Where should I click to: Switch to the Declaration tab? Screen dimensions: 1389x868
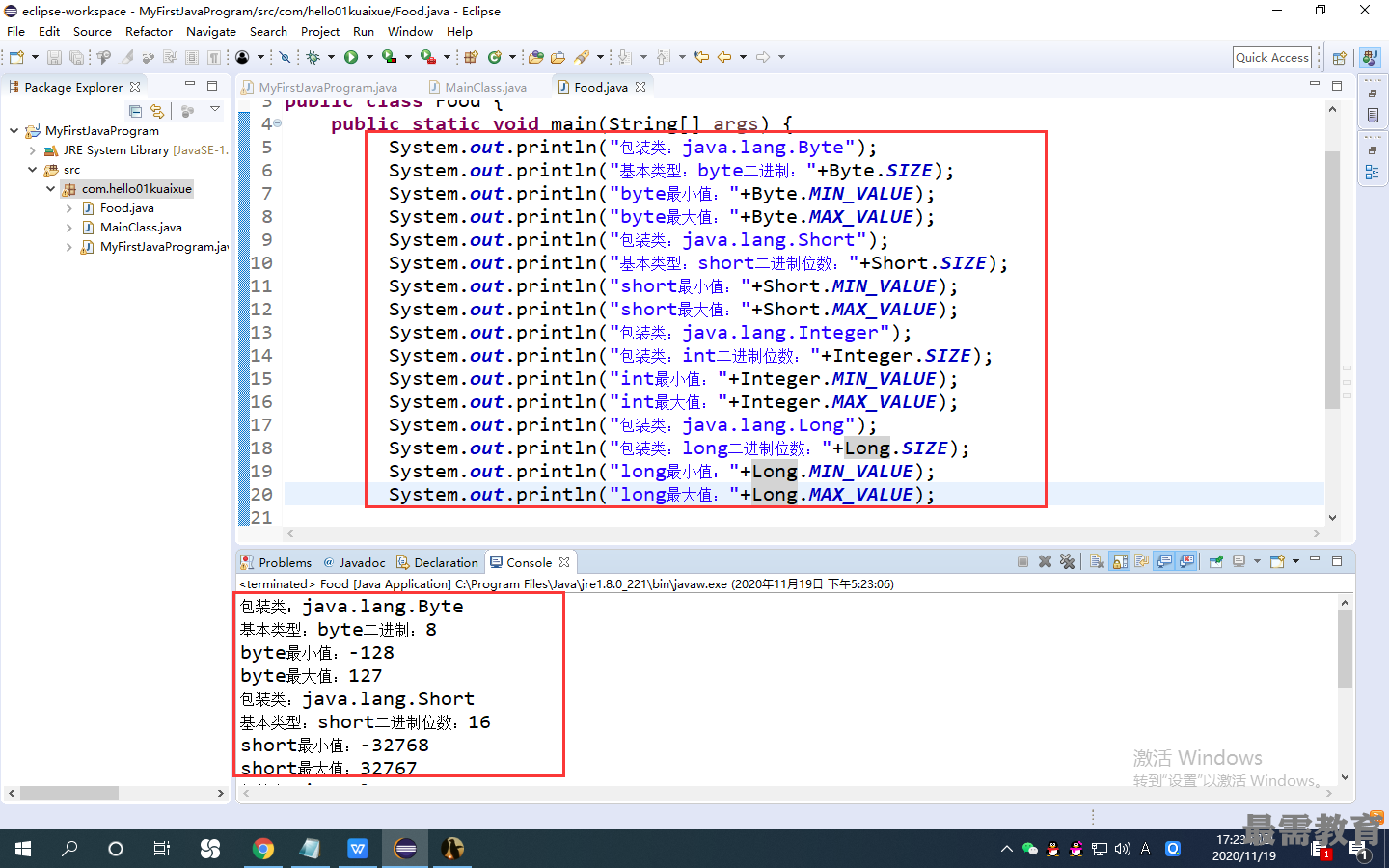(x=436, y=562)
